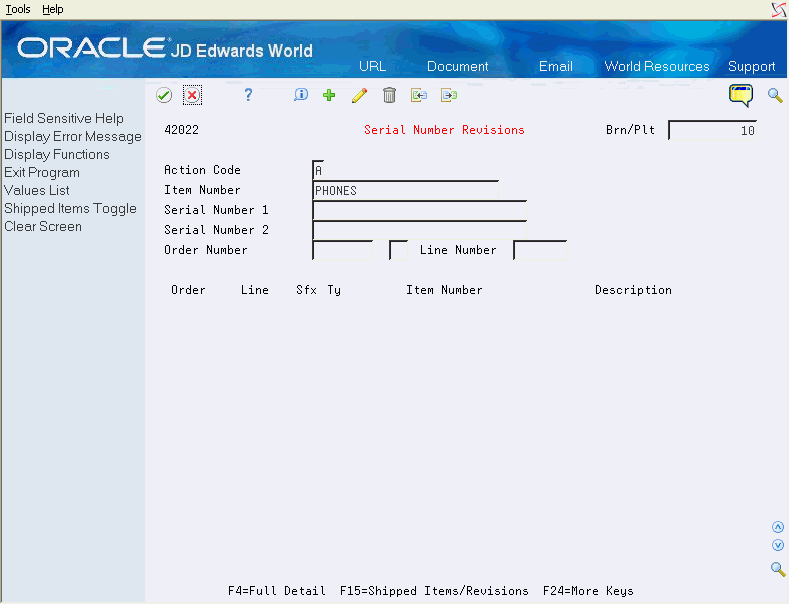Viewport: 789px width, 604px height.
Task: Click F4=Full Detail function key text
Action: (x=276, y=590)
